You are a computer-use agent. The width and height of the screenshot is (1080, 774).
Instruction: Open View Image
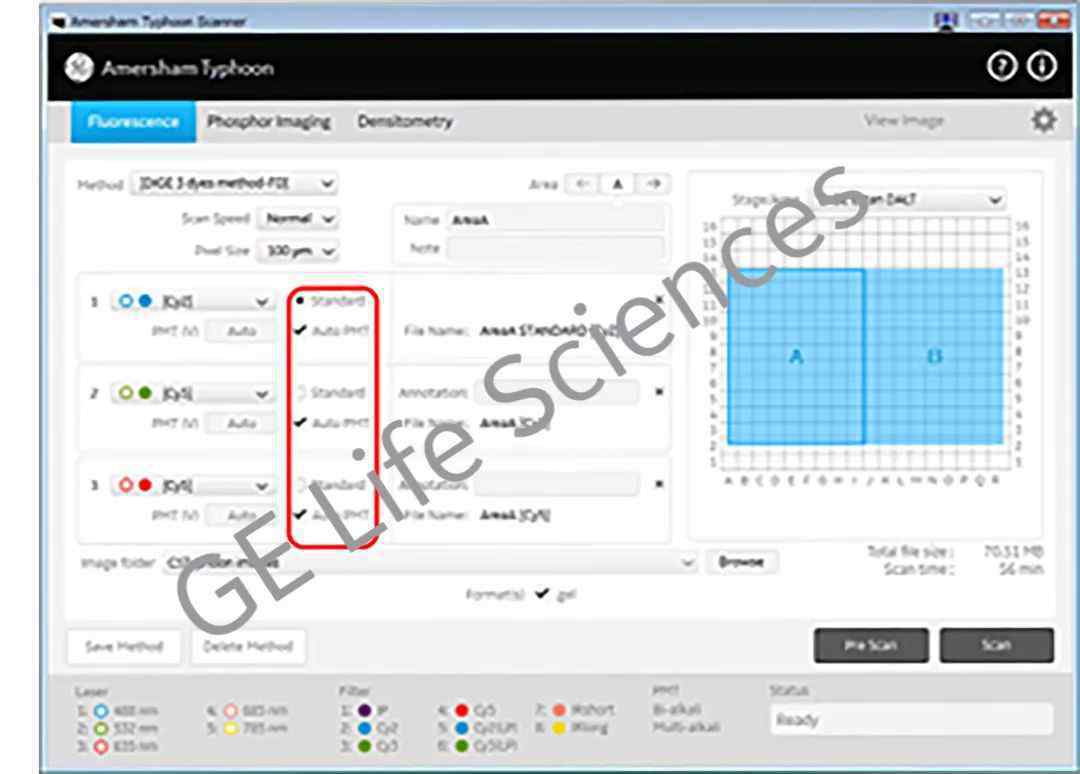point(904,121)
